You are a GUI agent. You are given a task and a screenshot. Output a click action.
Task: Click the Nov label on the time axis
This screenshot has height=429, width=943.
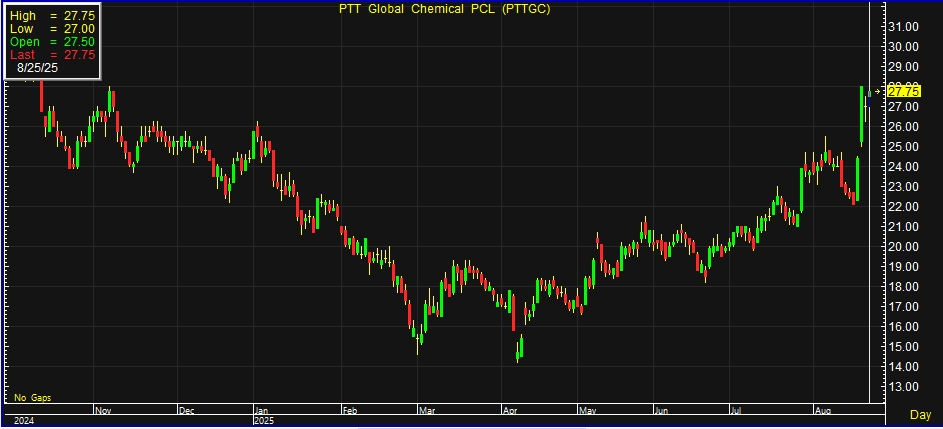(x=103, y=410)
